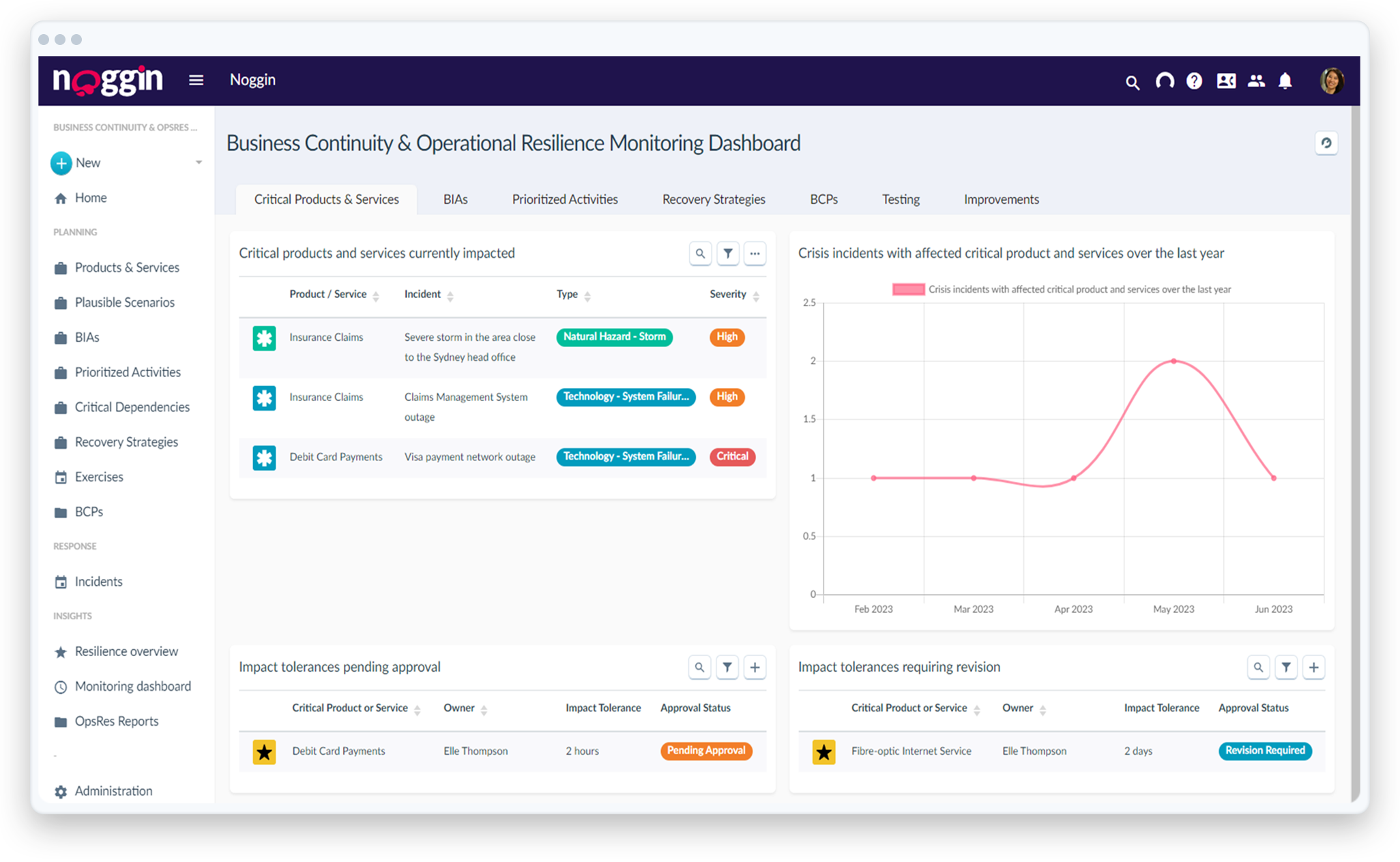Click the star icon beside Debit Card Payments
Screen dimensions: 1400x862
(x=264, y=752)
